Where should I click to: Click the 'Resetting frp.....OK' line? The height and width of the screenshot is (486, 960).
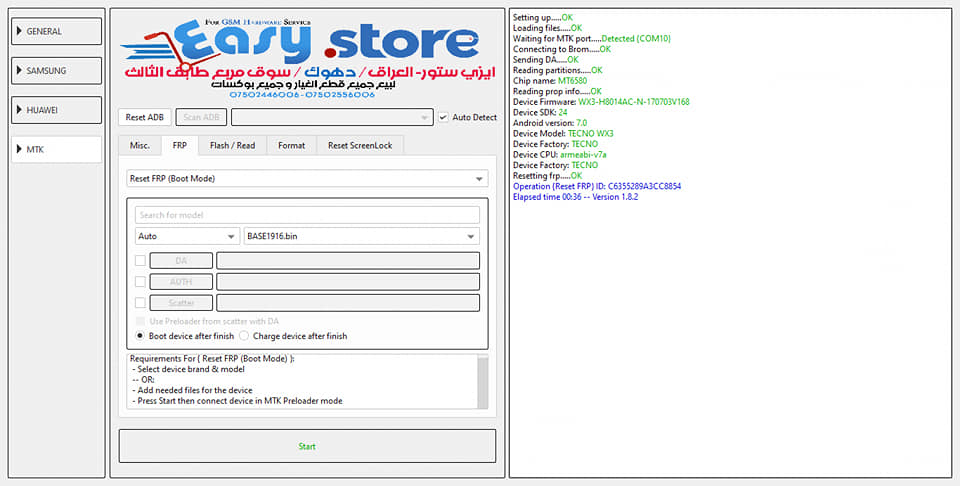(x=547, y=176)
